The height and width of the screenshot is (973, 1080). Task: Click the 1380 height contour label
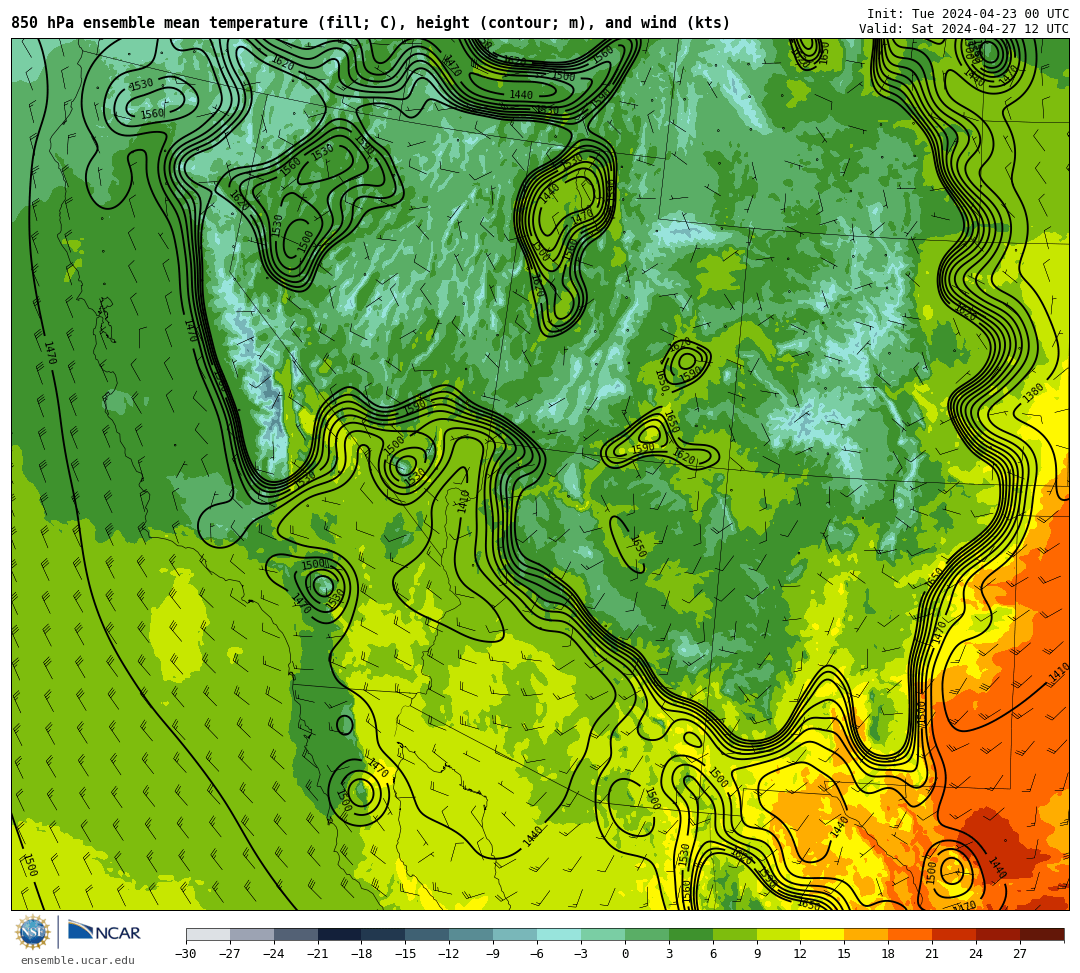(1033, 393)
